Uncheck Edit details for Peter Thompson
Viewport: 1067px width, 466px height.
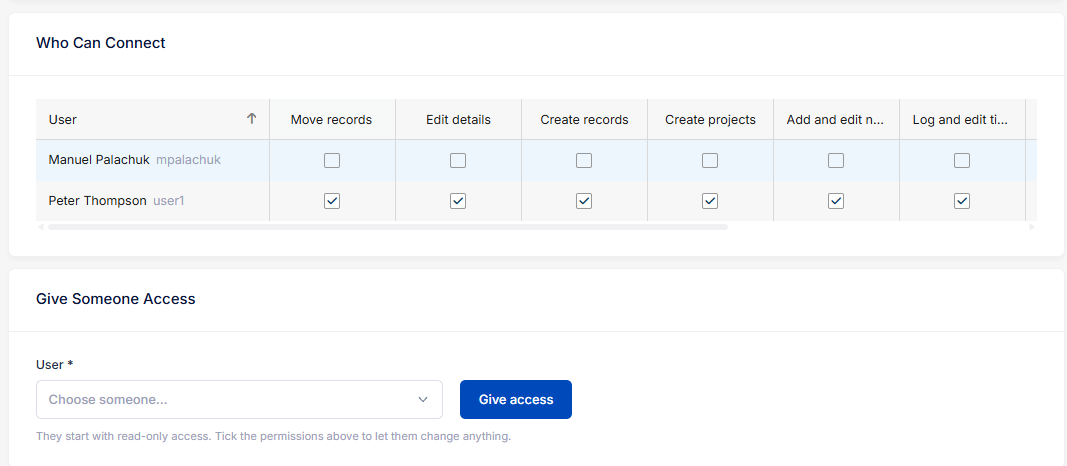tap(458, 201)
